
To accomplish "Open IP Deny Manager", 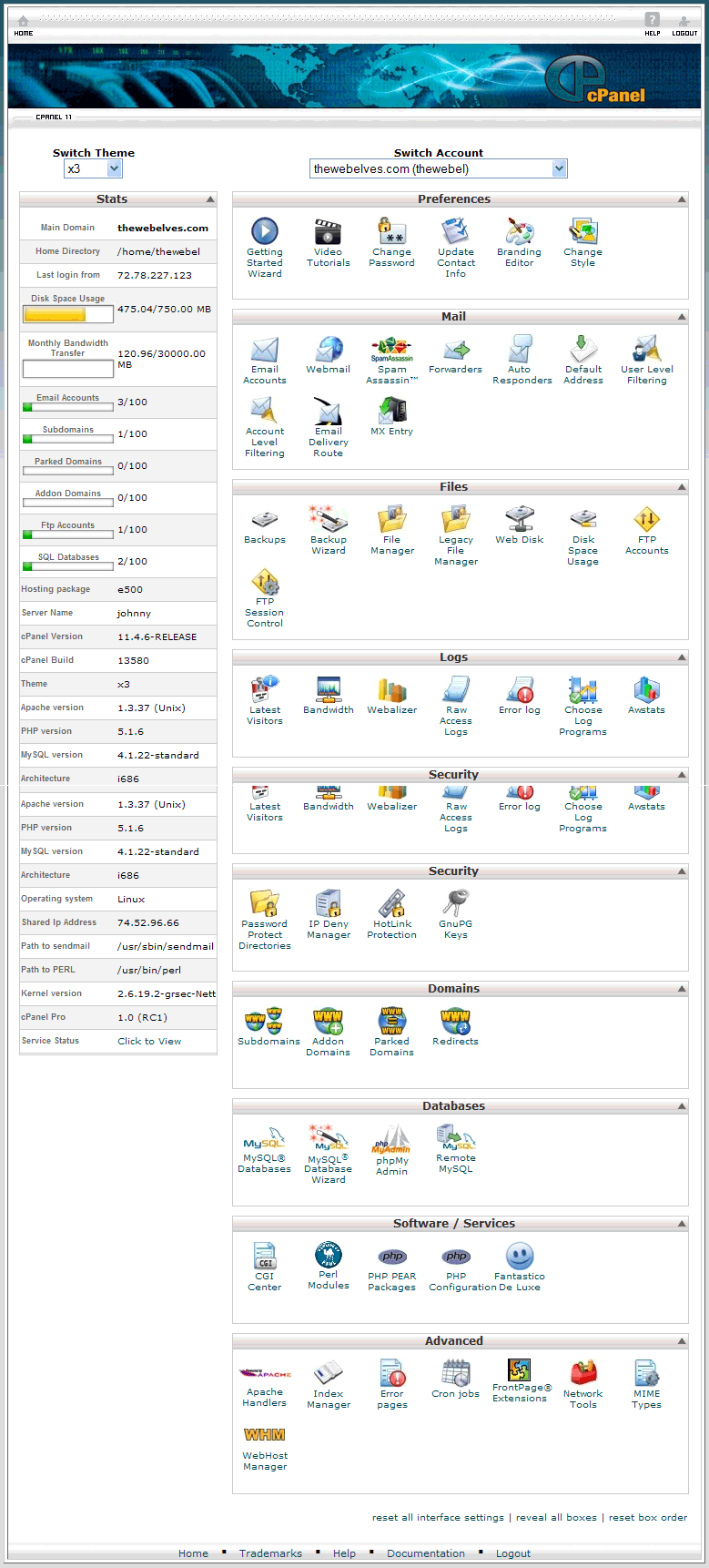I will coord(329,915).
